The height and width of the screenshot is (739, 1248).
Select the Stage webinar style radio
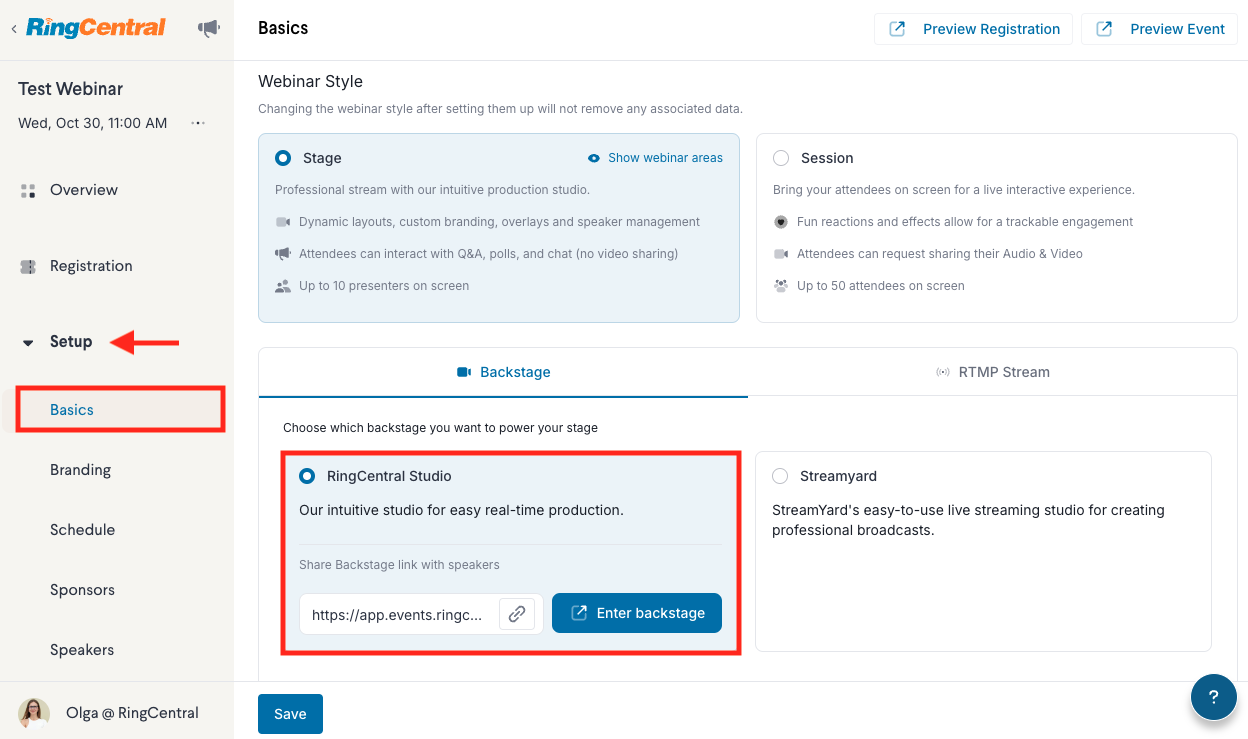283,158
